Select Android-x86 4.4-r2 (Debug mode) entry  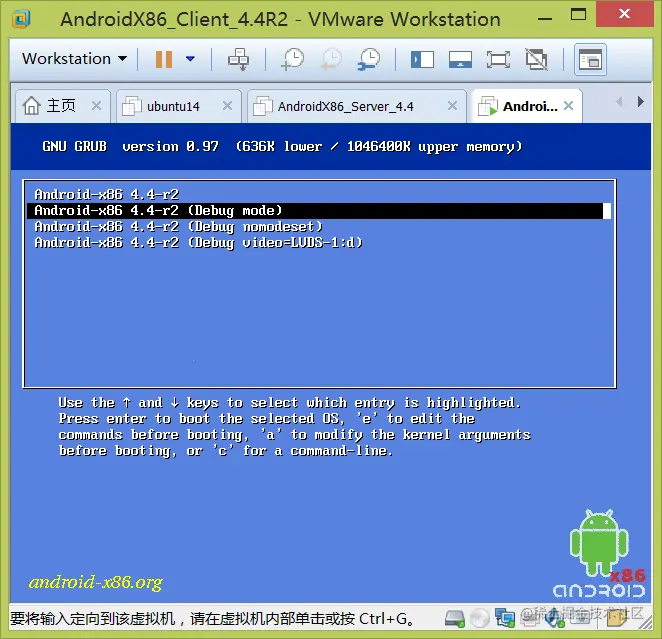[x=318, y=211]
